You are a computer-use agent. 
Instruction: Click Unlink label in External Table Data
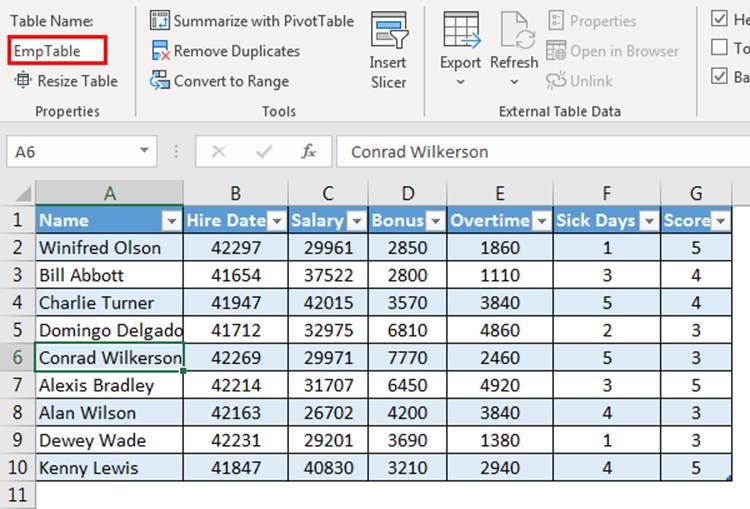click(x=591, y=81)
